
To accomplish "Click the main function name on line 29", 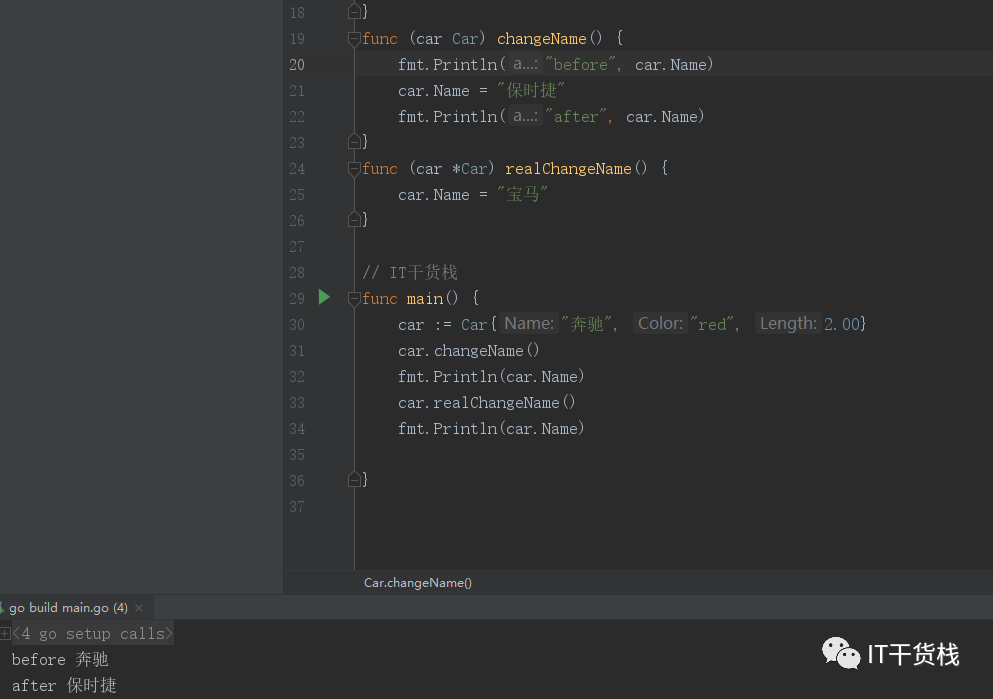I will 424,299.
